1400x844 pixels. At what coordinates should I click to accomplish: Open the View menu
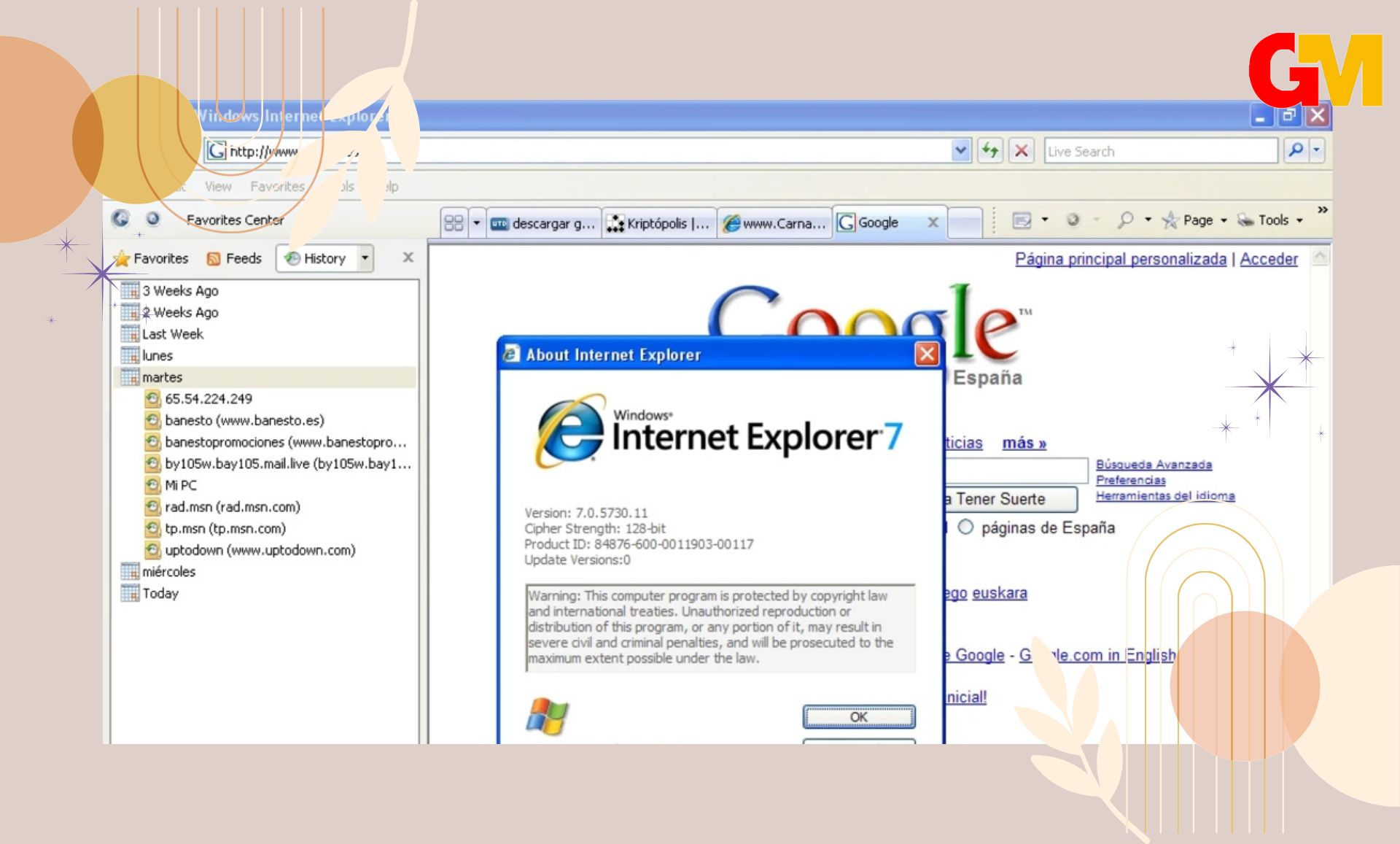click(218, 187)
